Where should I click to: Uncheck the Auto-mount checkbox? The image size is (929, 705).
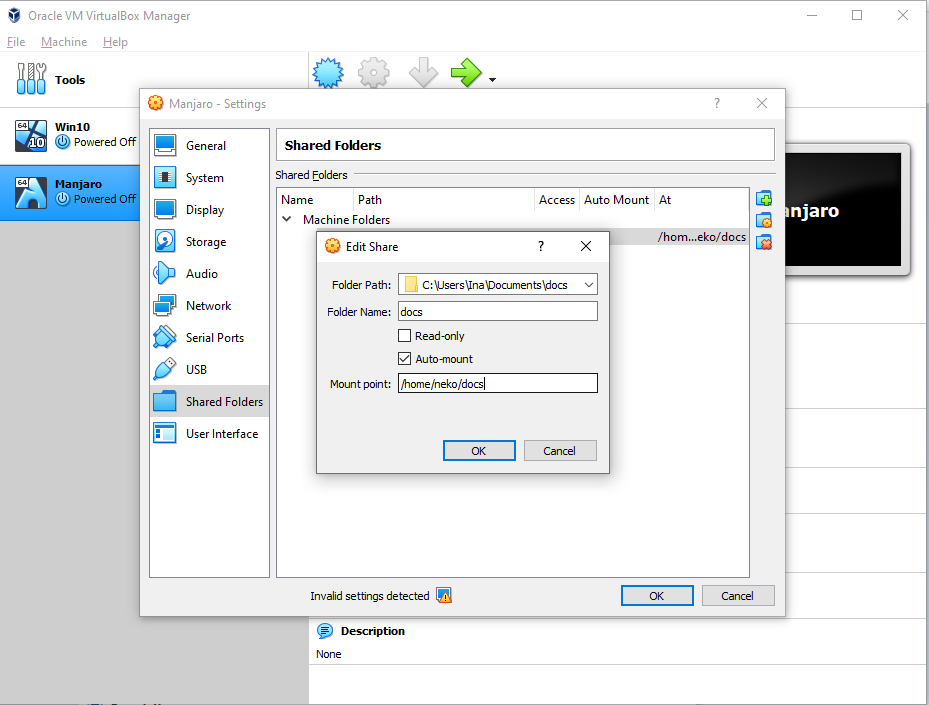[405, 358]
